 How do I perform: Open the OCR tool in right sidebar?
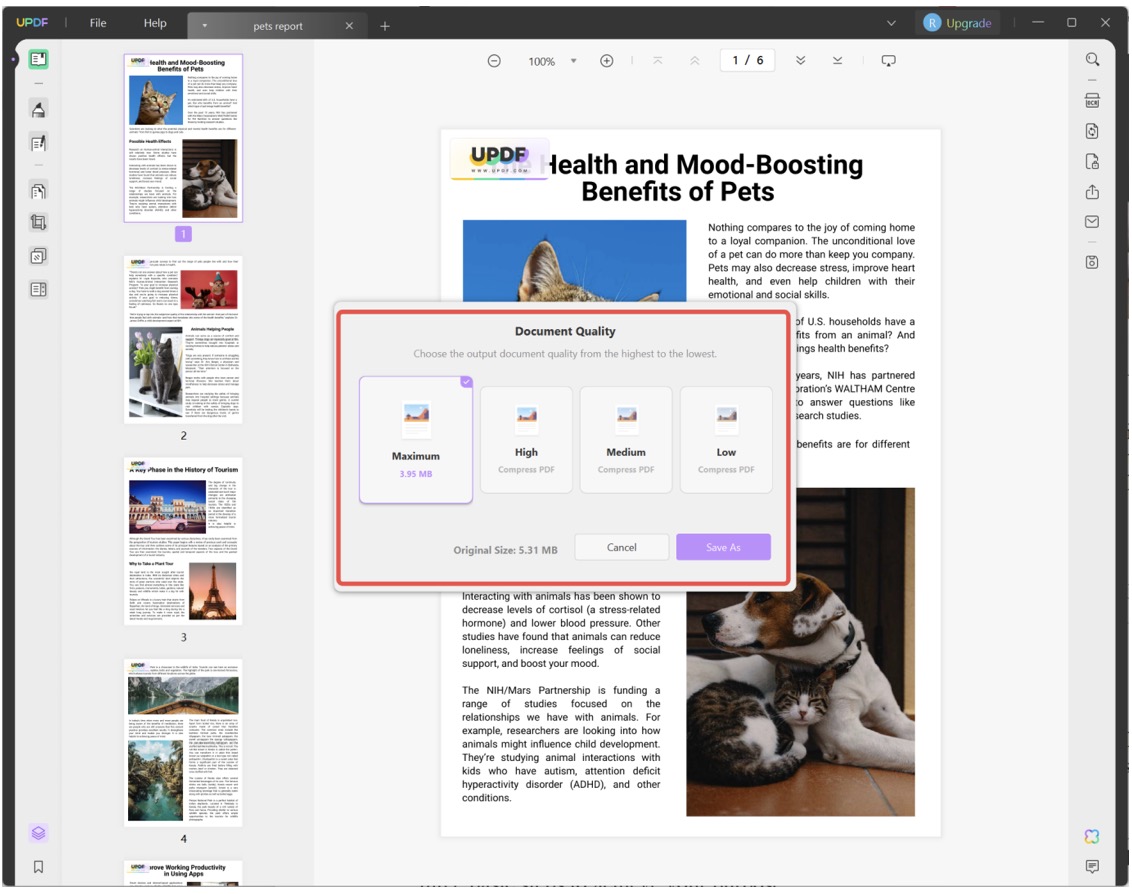1092,101
